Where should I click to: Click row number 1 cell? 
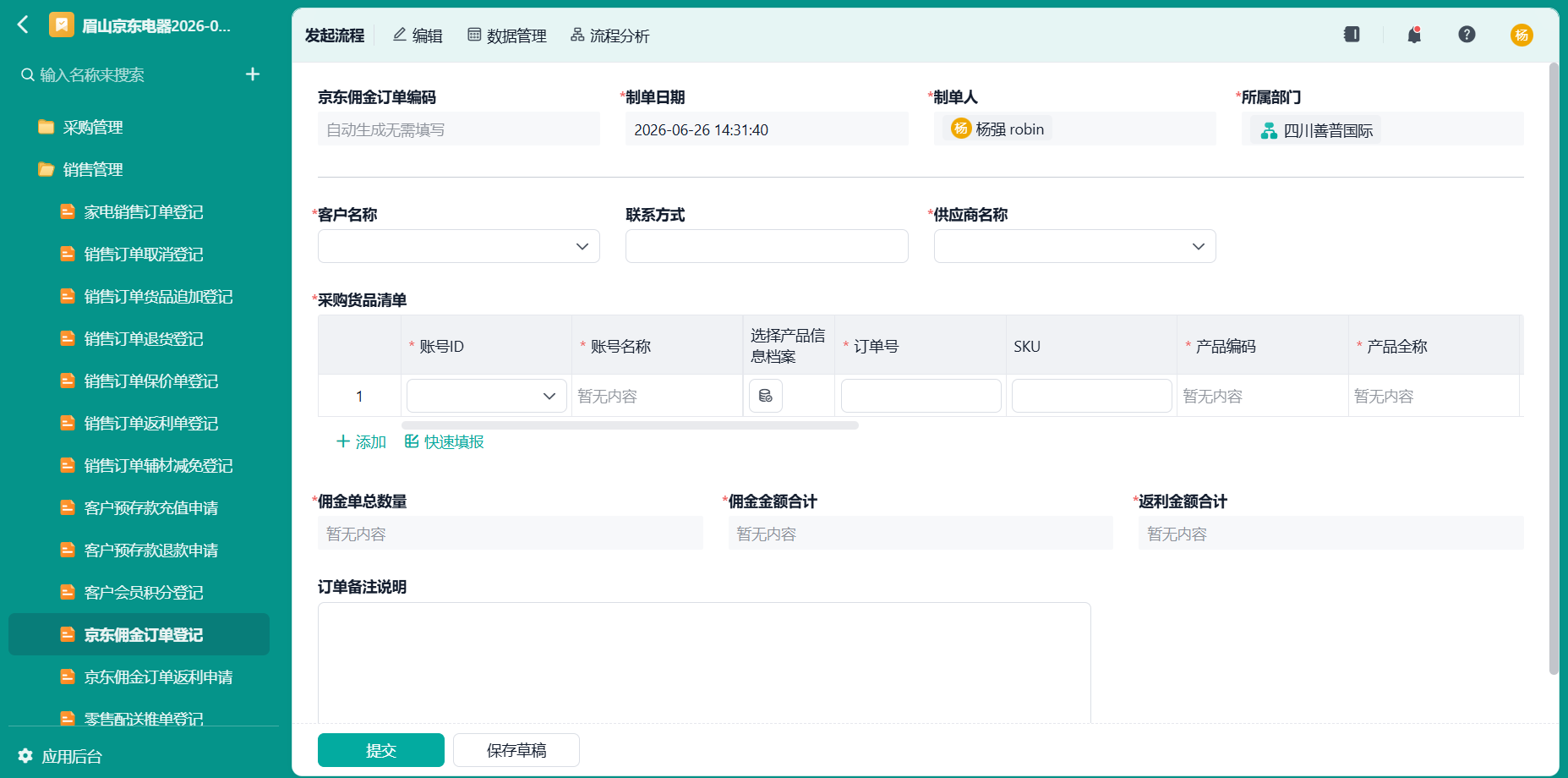[359, 396]
